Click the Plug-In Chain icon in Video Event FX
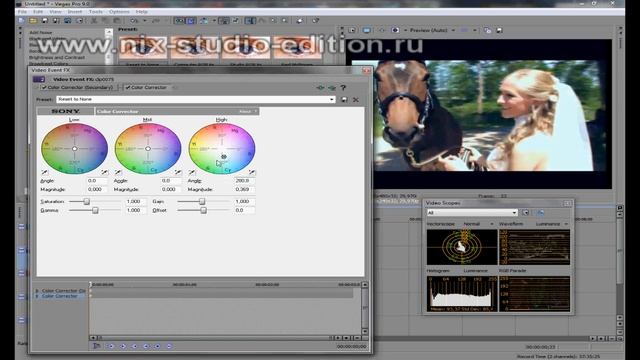Screen dimensions: 640x360 click(320, 87)
